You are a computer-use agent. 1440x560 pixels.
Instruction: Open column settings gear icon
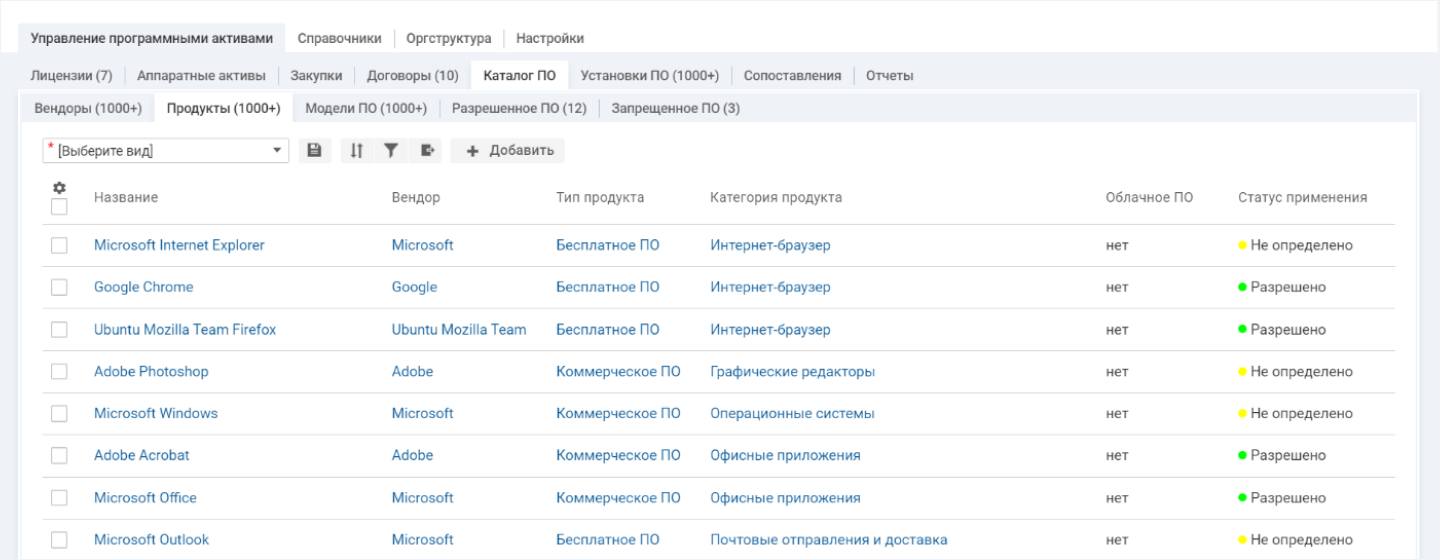tap(59, 188)
